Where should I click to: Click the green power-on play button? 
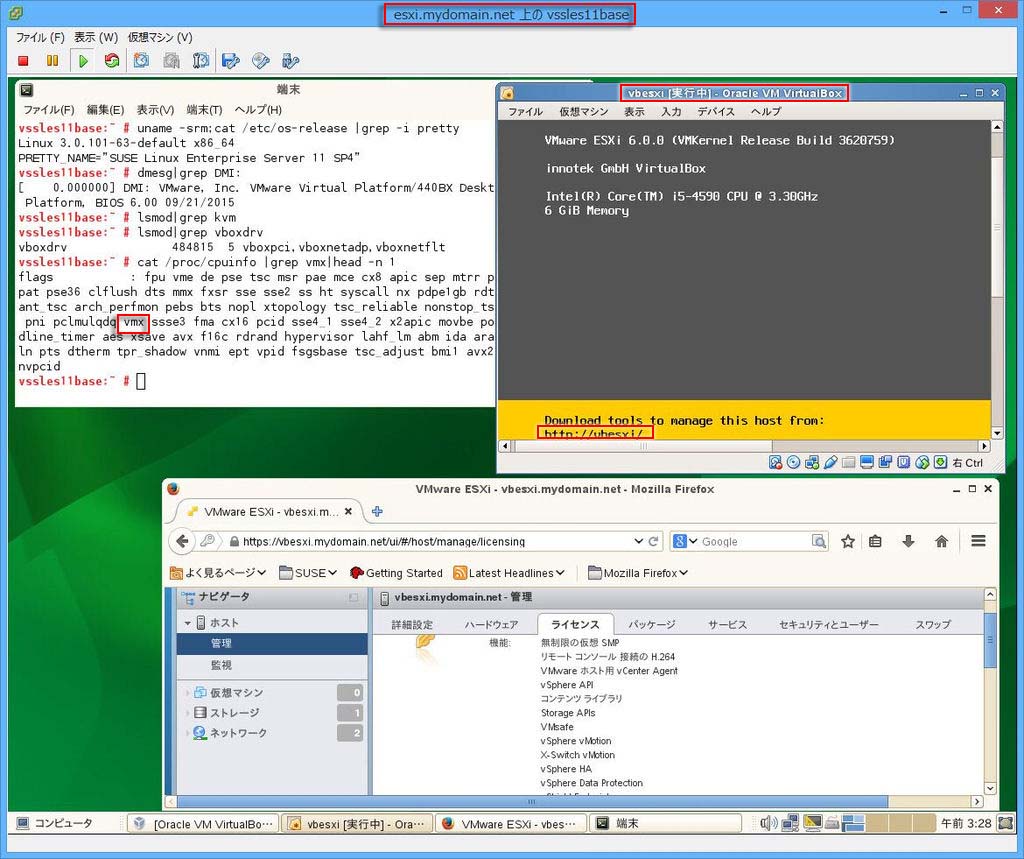tap(83, 61)
